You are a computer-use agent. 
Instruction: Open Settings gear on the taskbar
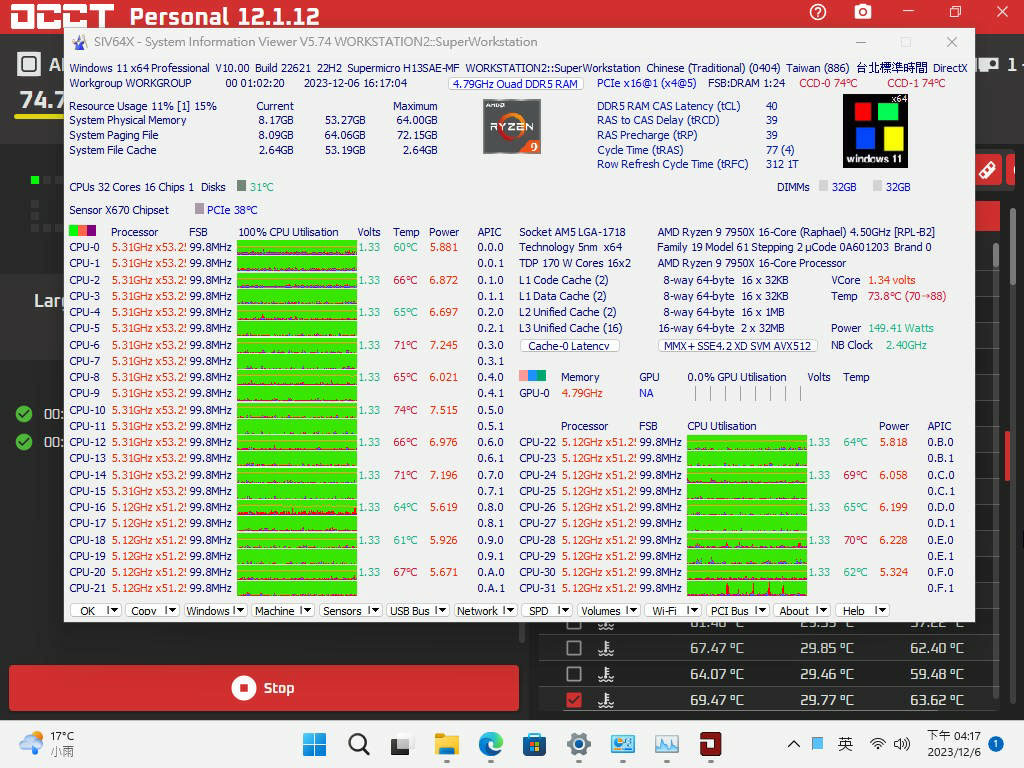[579, 744]
